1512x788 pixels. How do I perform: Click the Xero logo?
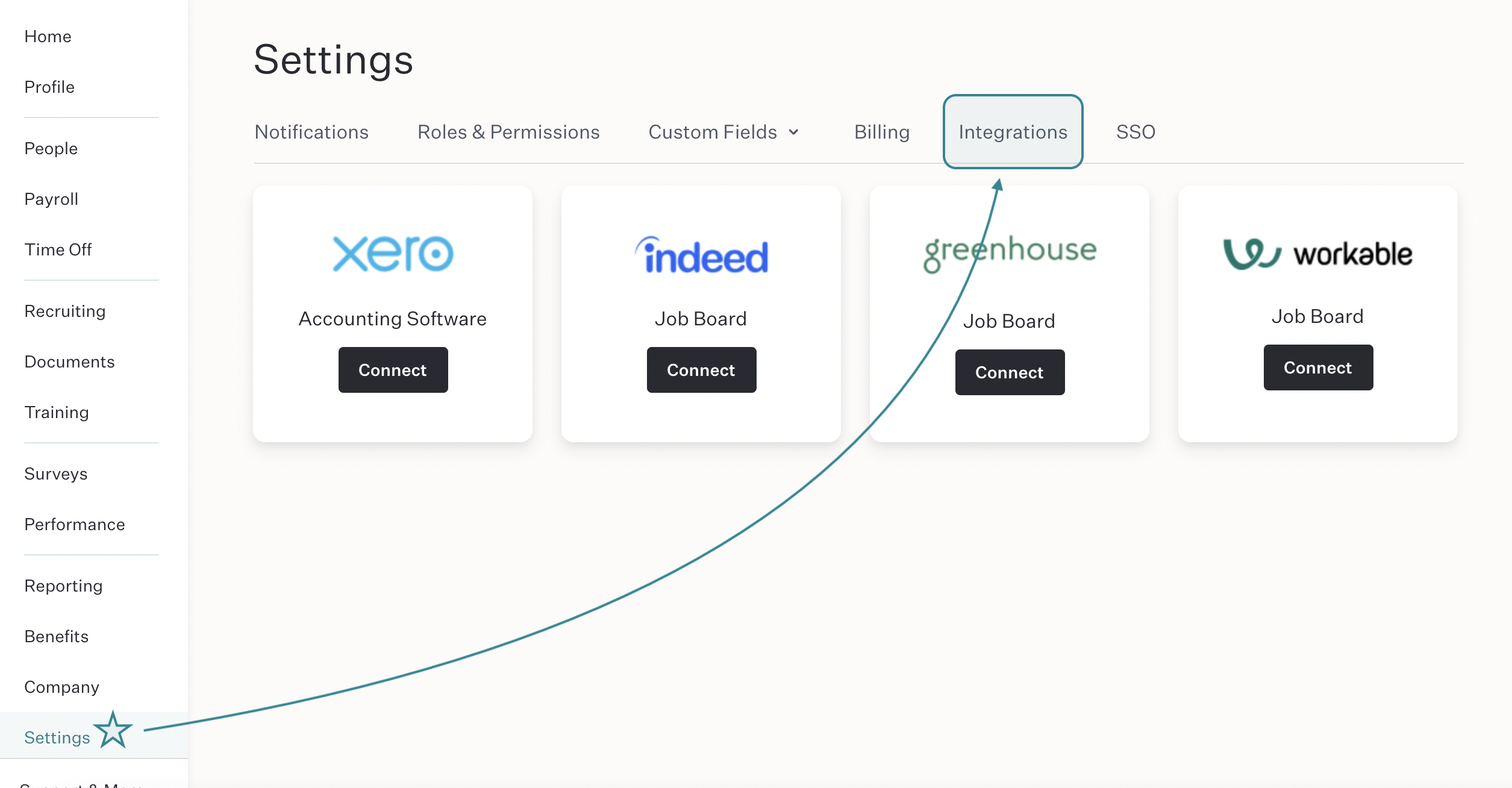tap(393, 254)
